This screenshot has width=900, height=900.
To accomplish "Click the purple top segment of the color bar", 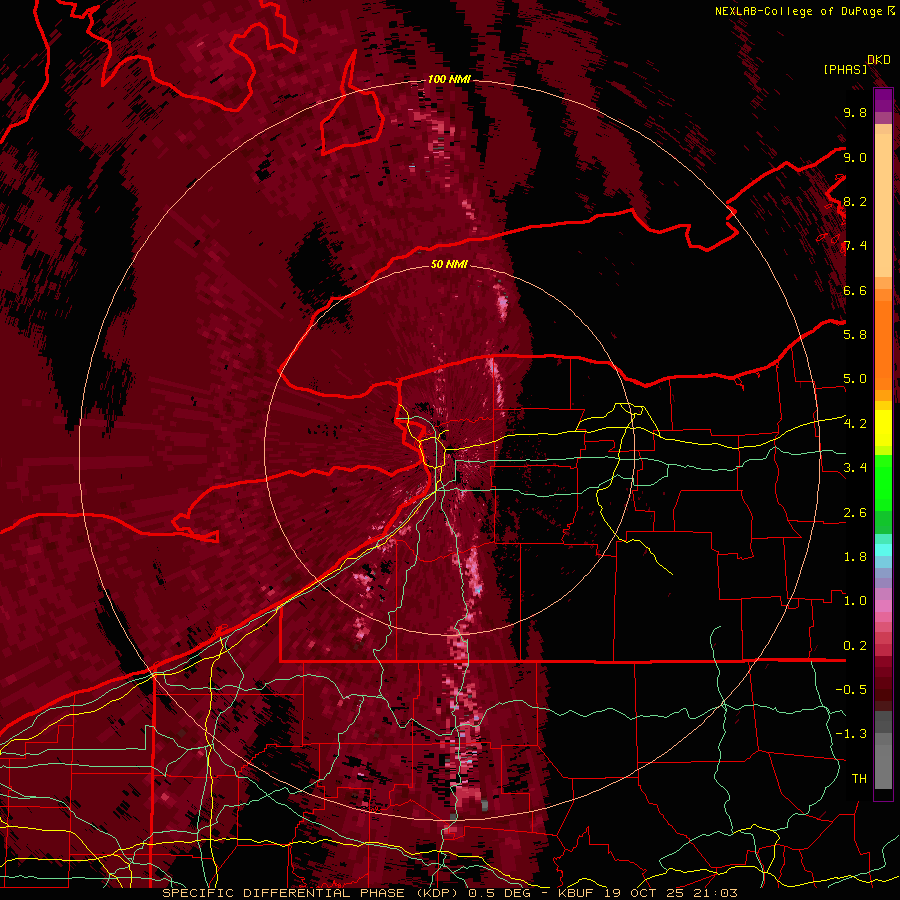I will [x=883, y=101].
